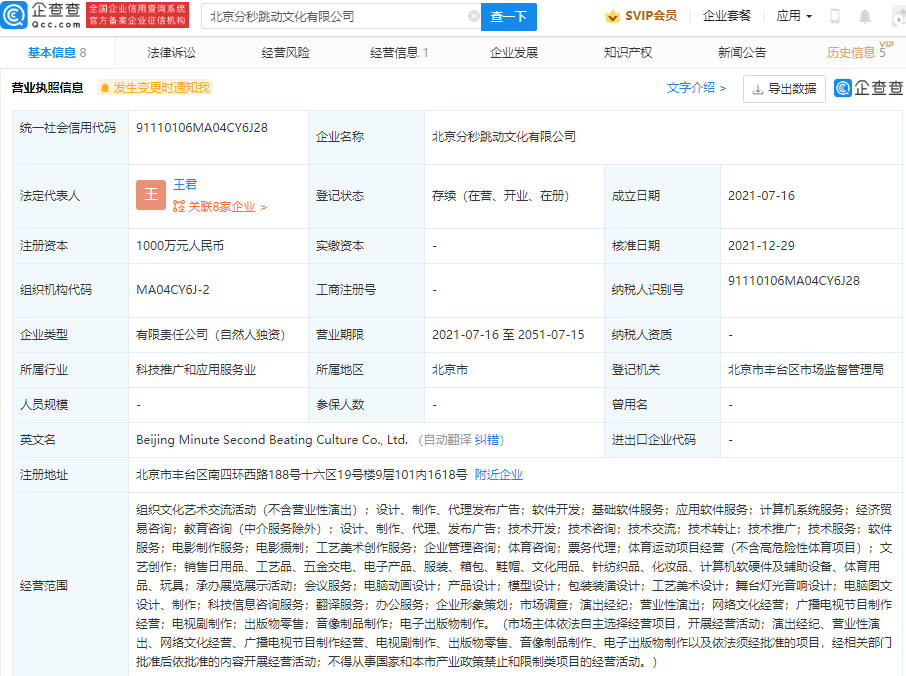
Task: Click 附近企业 link after address
Action: pos(499,475)
